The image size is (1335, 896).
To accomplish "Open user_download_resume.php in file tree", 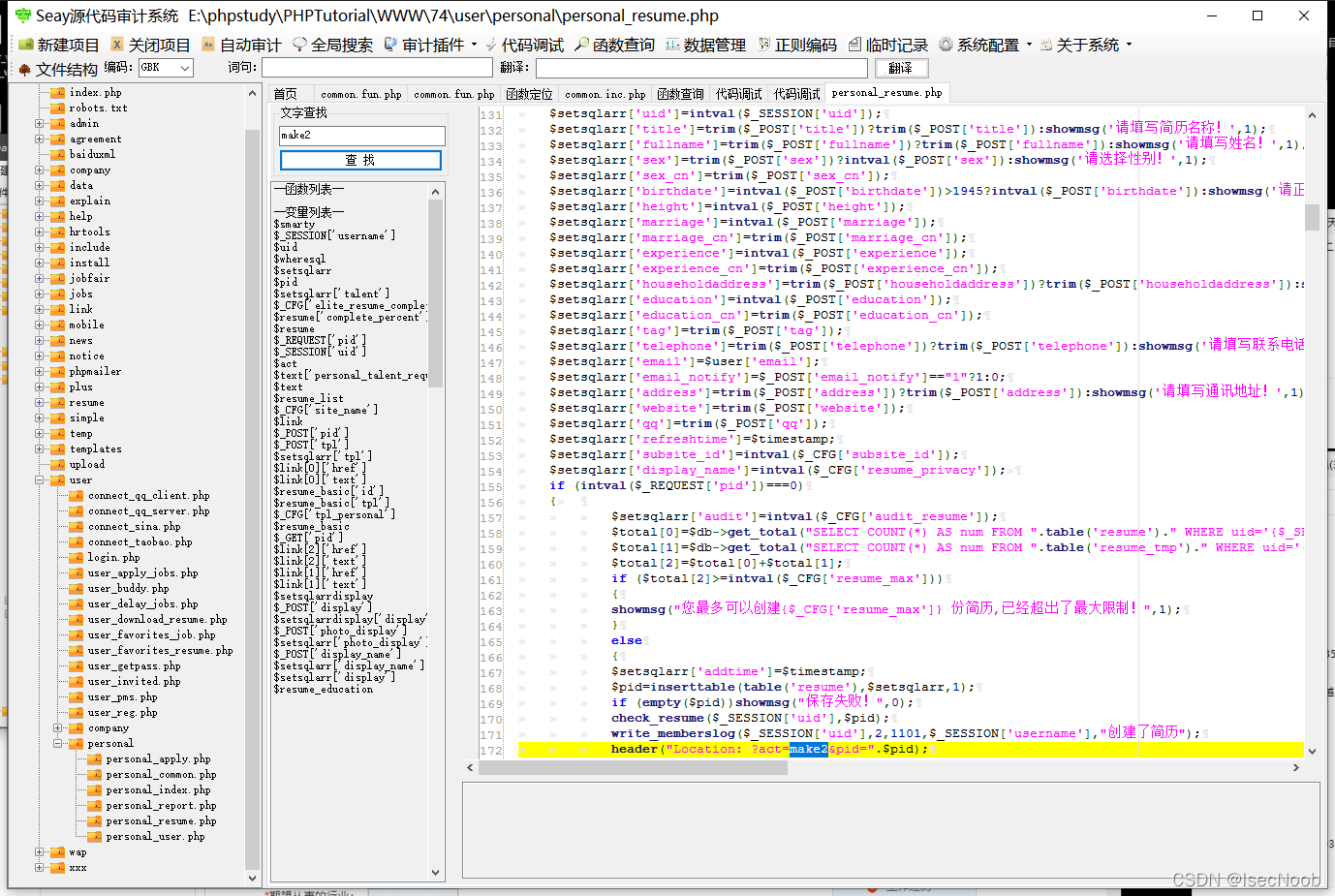I will [x=157, y=620].
